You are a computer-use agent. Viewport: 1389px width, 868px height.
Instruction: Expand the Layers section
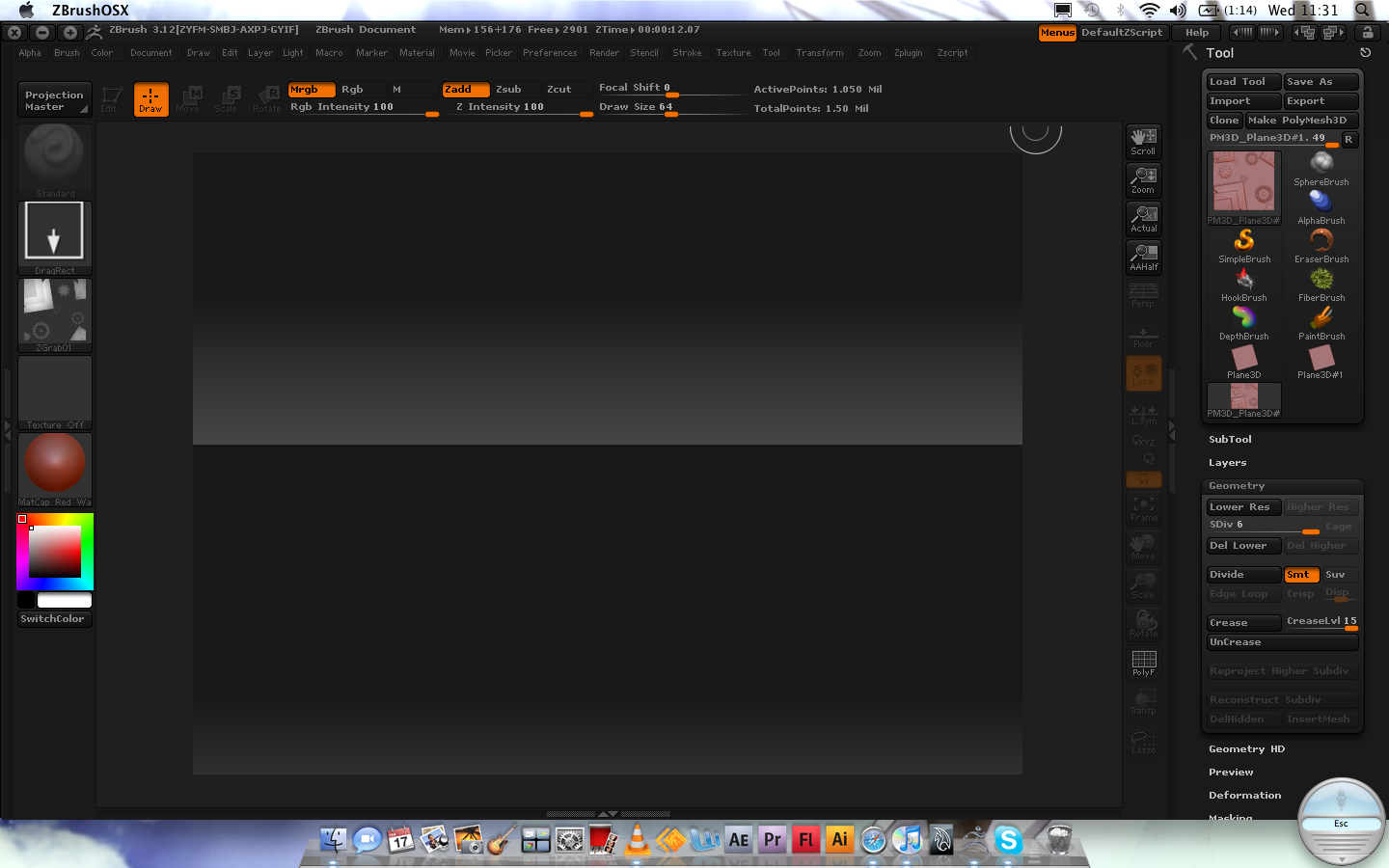1228,463
